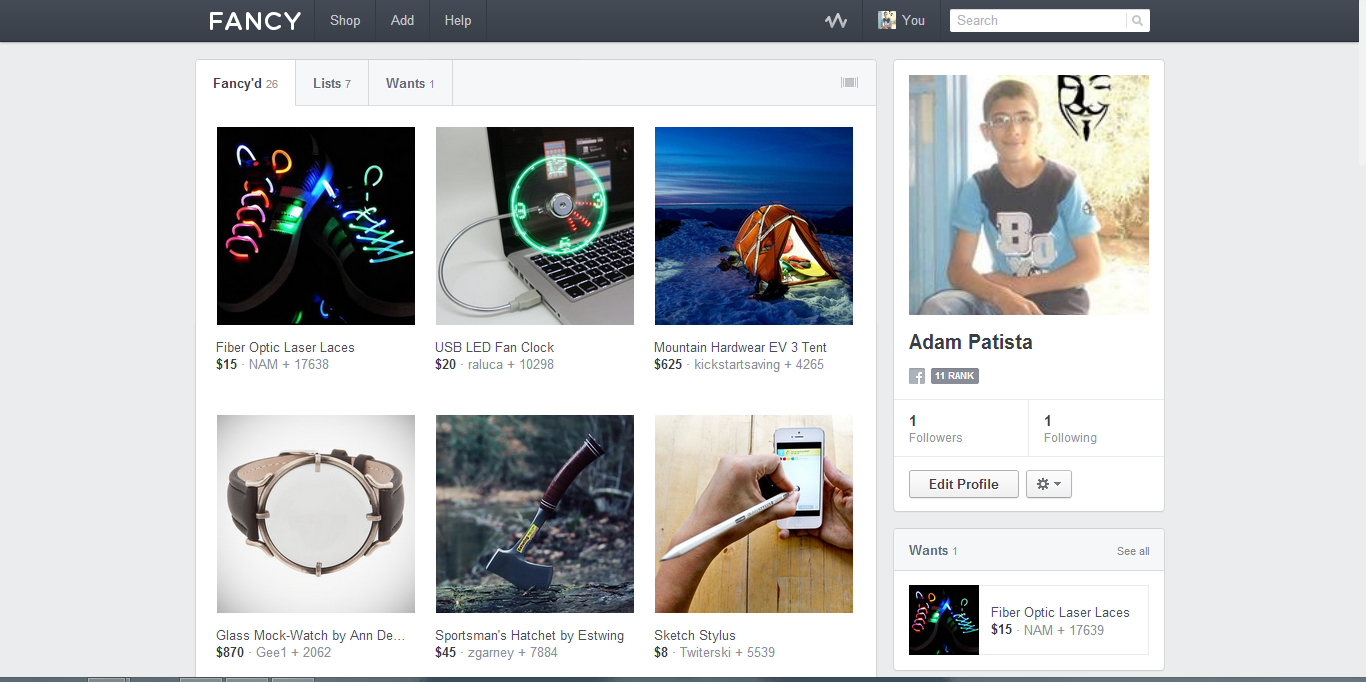Switch to the Lists tab

[332, 83]
